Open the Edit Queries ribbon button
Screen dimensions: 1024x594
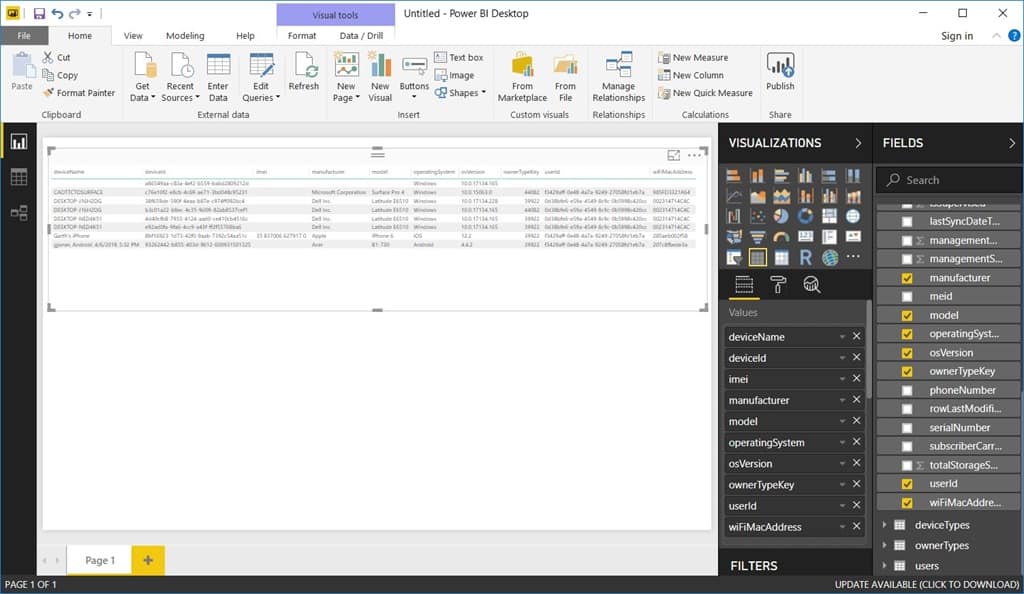pyautogui.click(x=261, y=77)
